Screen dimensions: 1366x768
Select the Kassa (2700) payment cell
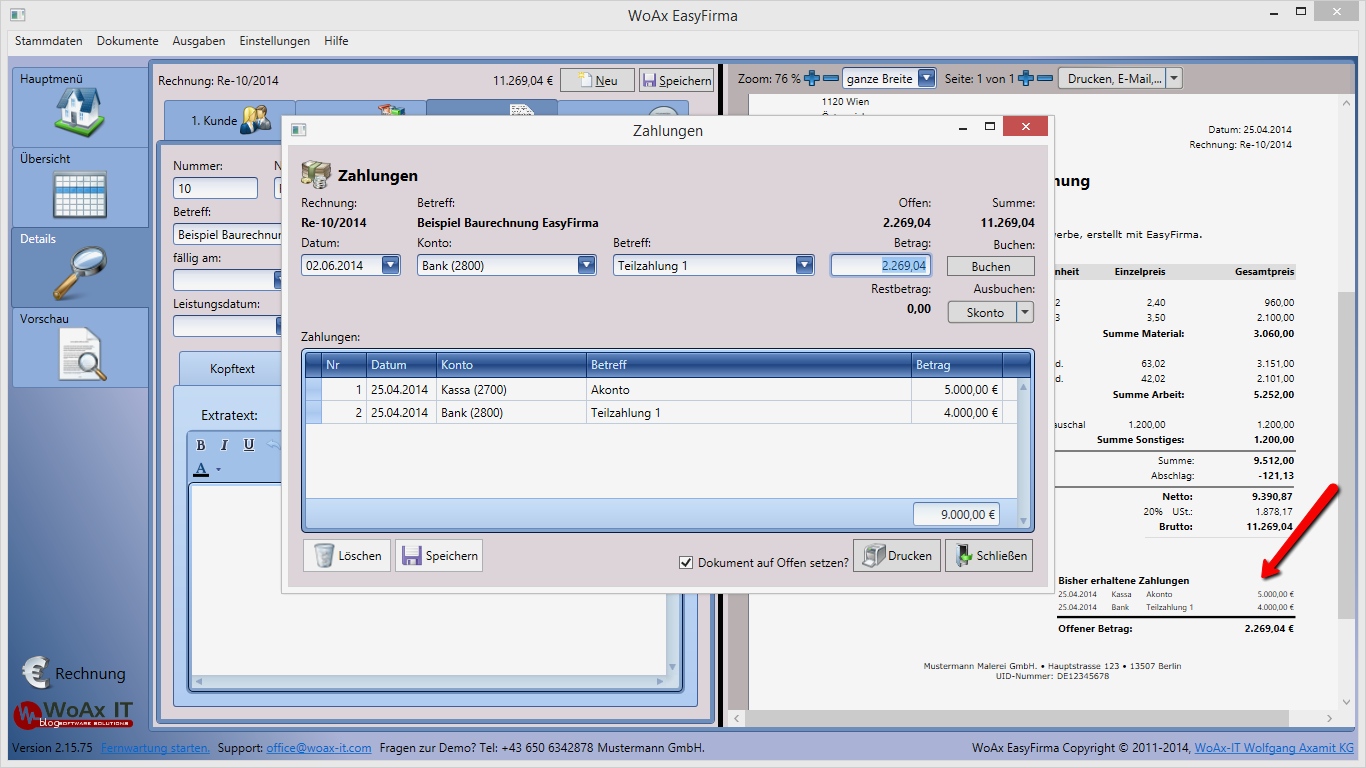coord(511,390)
